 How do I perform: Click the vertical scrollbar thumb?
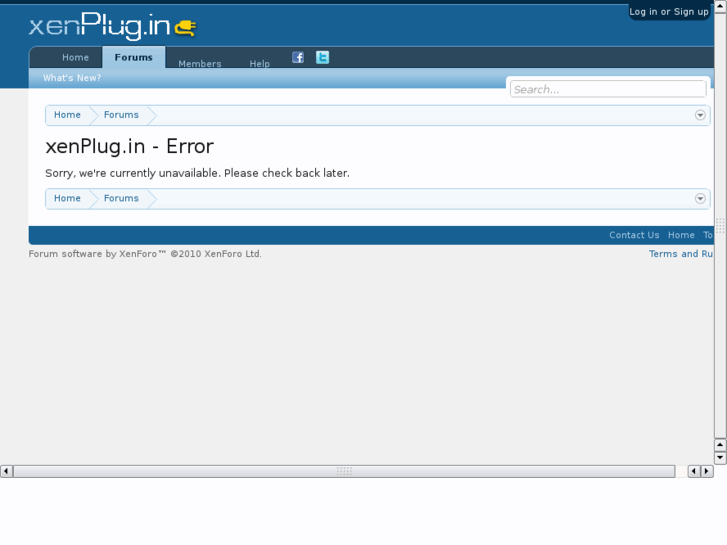pyautogui.click(x=720, y=225)
